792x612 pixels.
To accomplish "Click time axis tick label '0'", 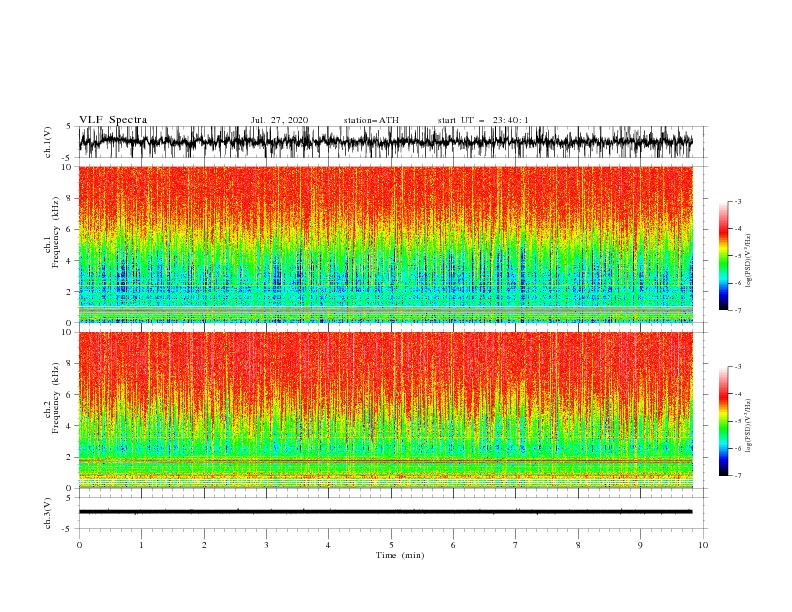I will (79, 545).
